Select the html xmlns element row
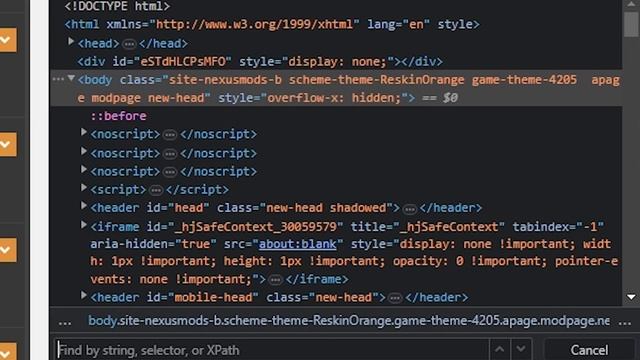Viewport: 640px width, 360px height. tap(272, 24)
